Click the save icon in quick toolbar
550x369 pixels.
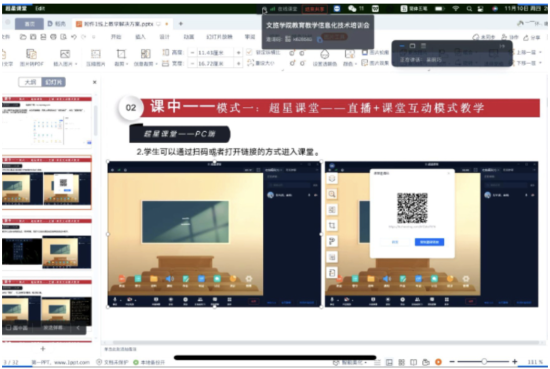(x=33, y=37)
